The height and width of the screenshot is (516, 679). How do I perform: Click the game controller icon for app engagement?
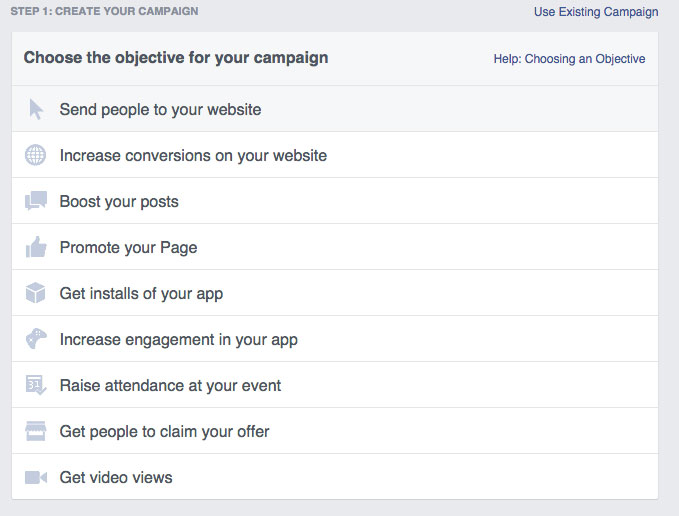(x=36, y=339)
